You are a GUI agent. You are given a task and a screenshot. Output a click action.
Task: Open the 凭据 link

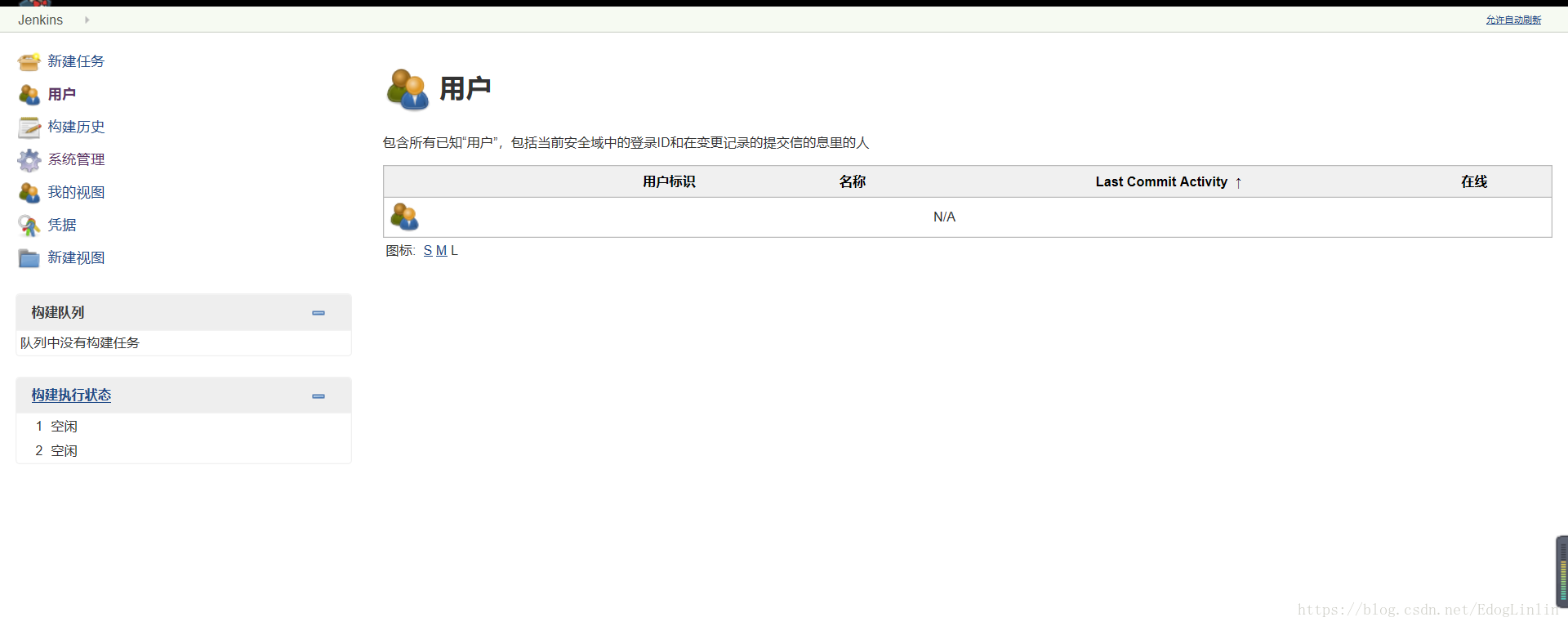(x=62, y=225)
